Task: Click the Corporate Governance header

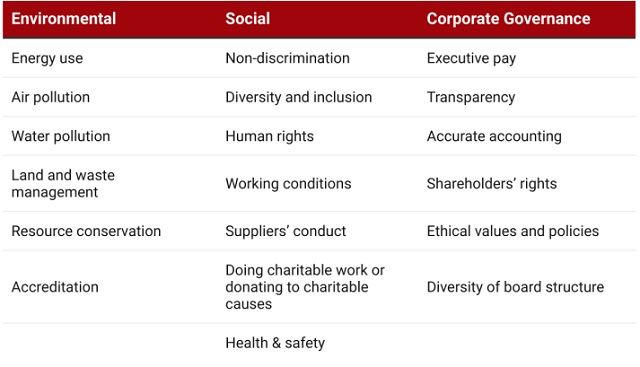Action: click(509, 19)
